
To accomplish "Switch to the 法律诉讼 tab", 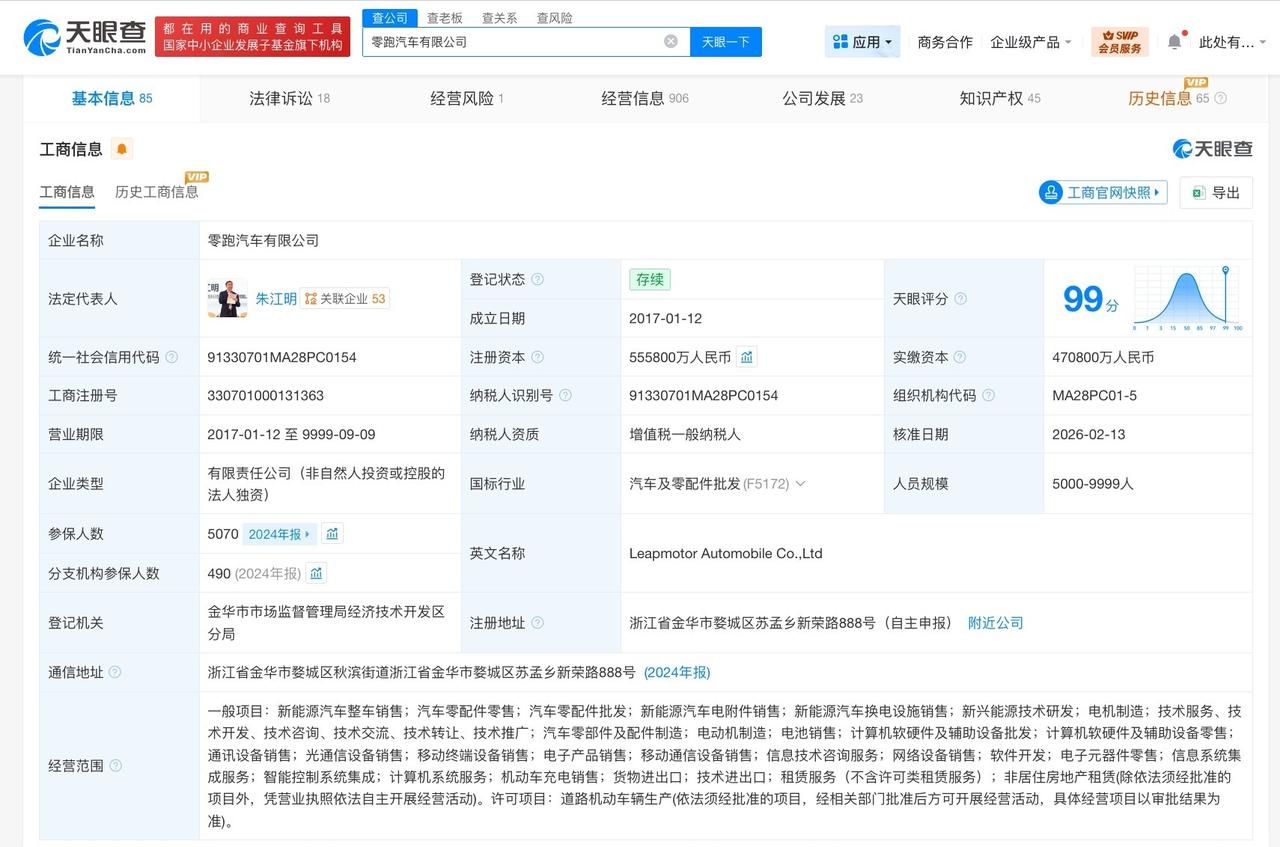I will click(283, 98).
